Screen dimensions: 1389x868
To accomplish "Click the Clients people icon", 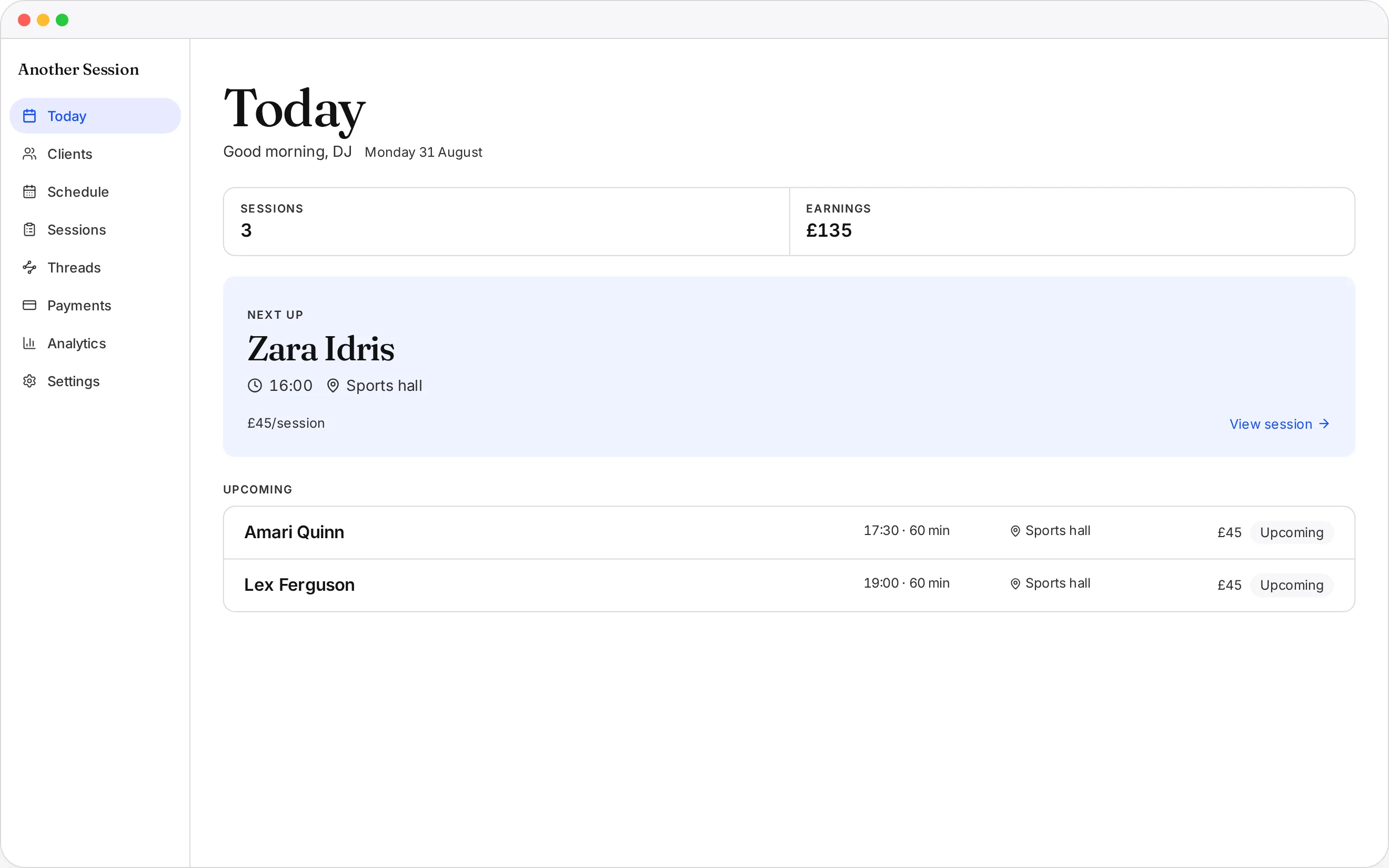I will (x=29, y=154).
